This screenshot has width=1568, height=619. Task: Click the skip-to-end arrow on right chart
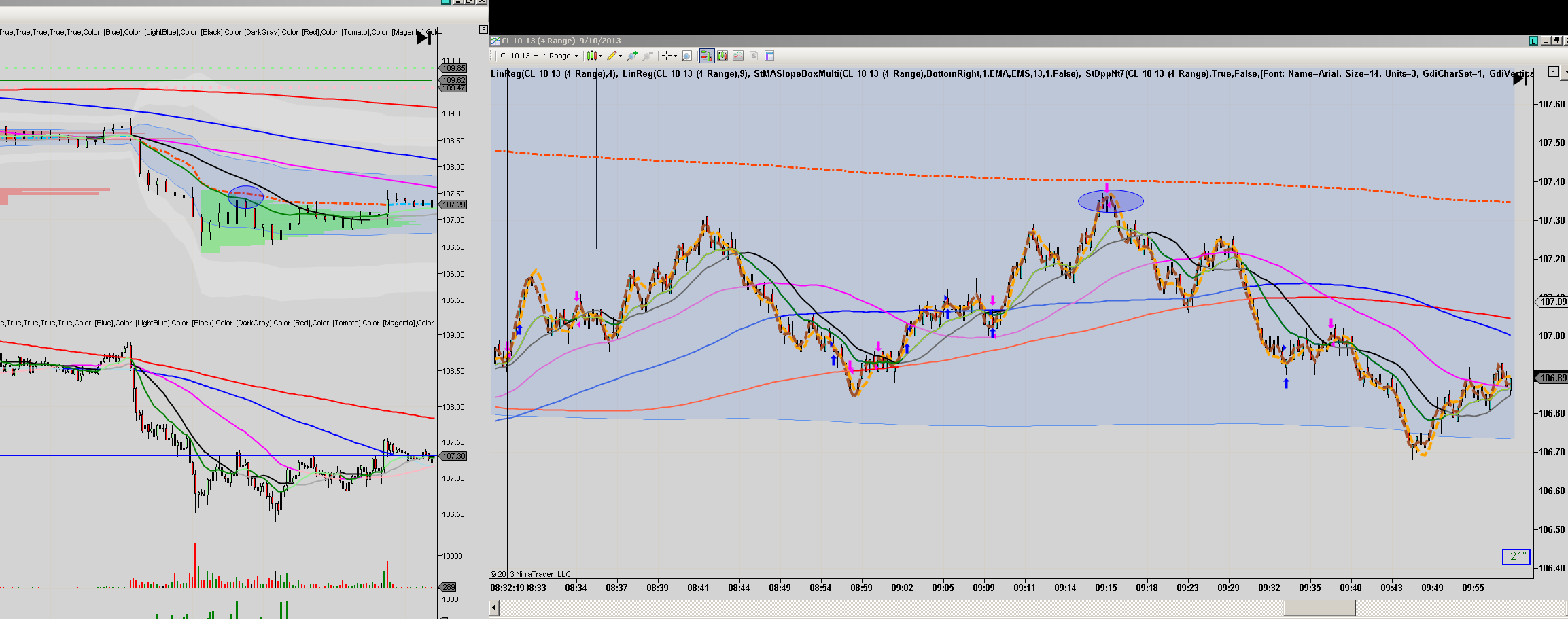[x=1520, y=79]
